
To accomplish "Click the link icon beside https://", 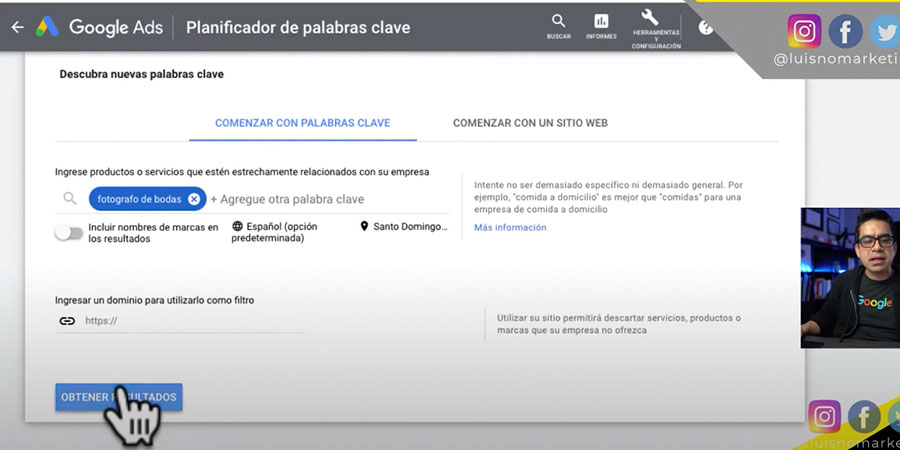I will click(67, 321).
